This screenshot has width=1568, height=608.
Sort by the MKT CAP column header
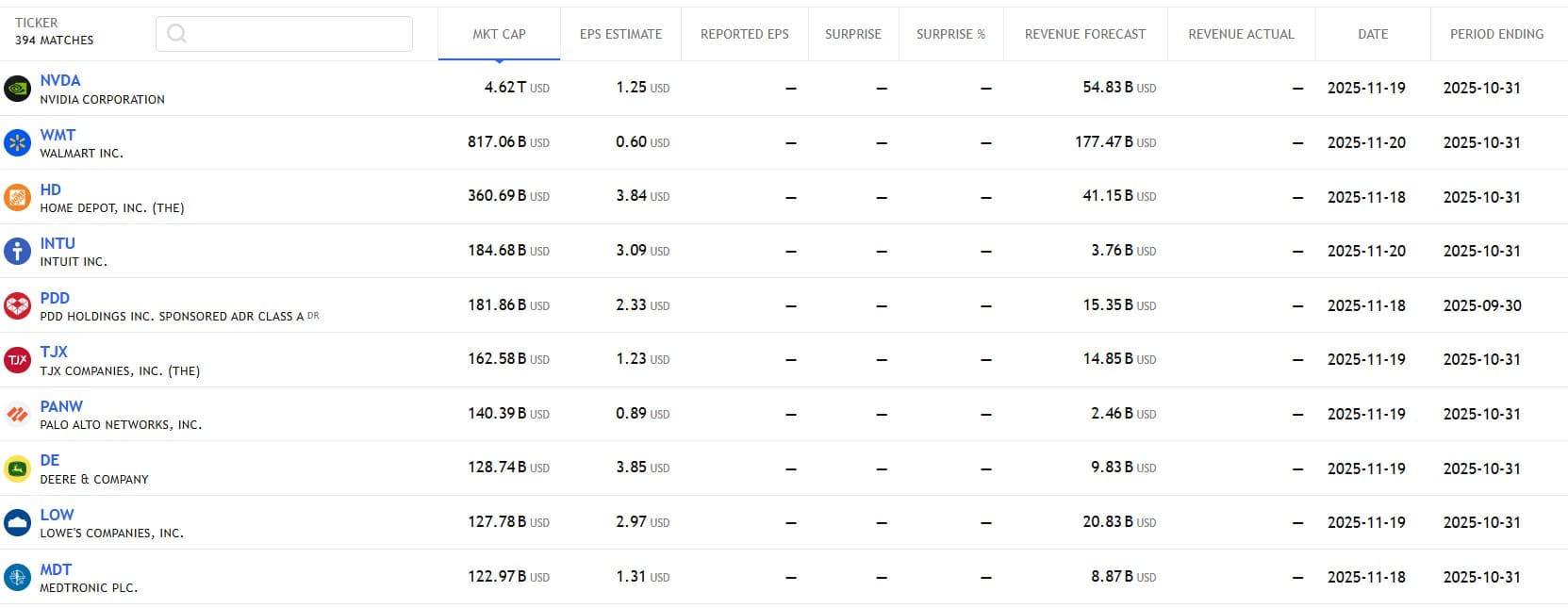point(499,34)
